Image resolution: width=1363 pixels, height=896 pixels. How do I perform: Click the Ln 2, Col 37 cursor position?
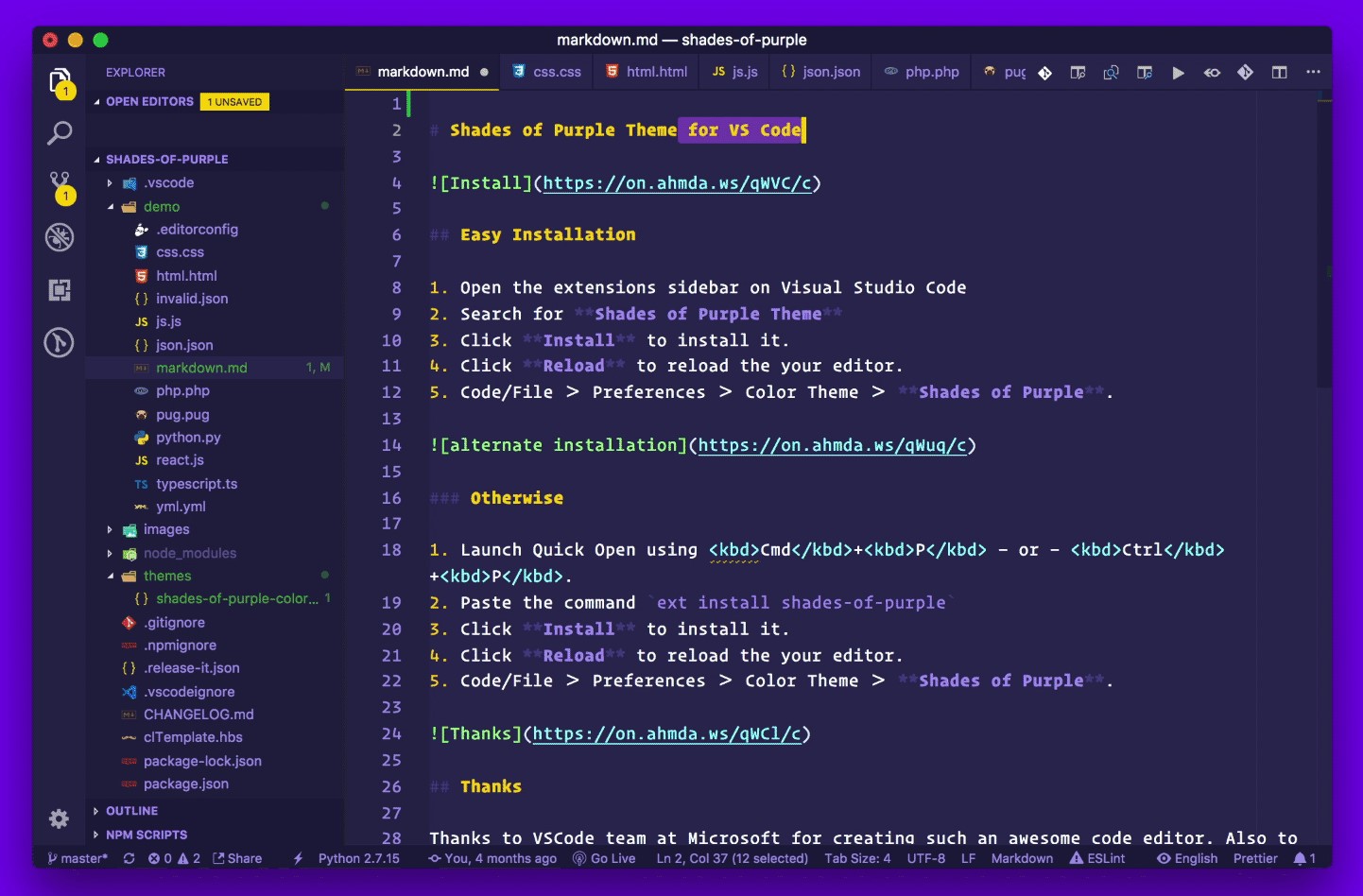733,858
